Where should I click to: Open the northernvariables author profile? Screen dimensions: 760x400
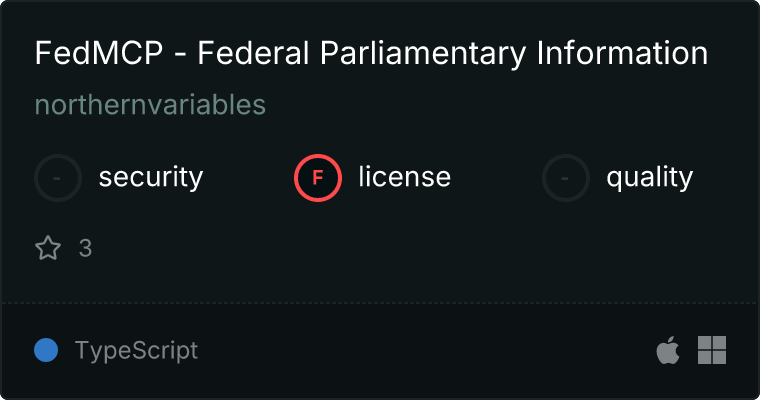tap(150, 105)
